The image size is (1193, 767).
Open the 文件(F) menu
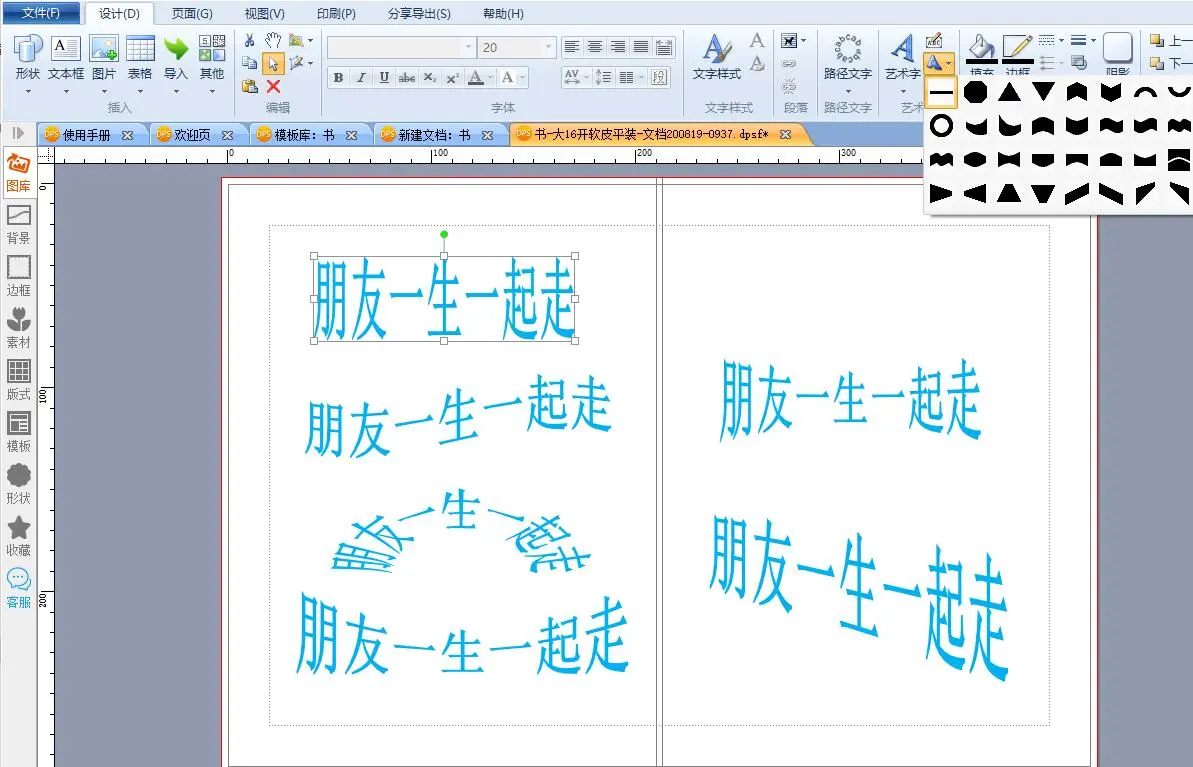coord(41,13)
